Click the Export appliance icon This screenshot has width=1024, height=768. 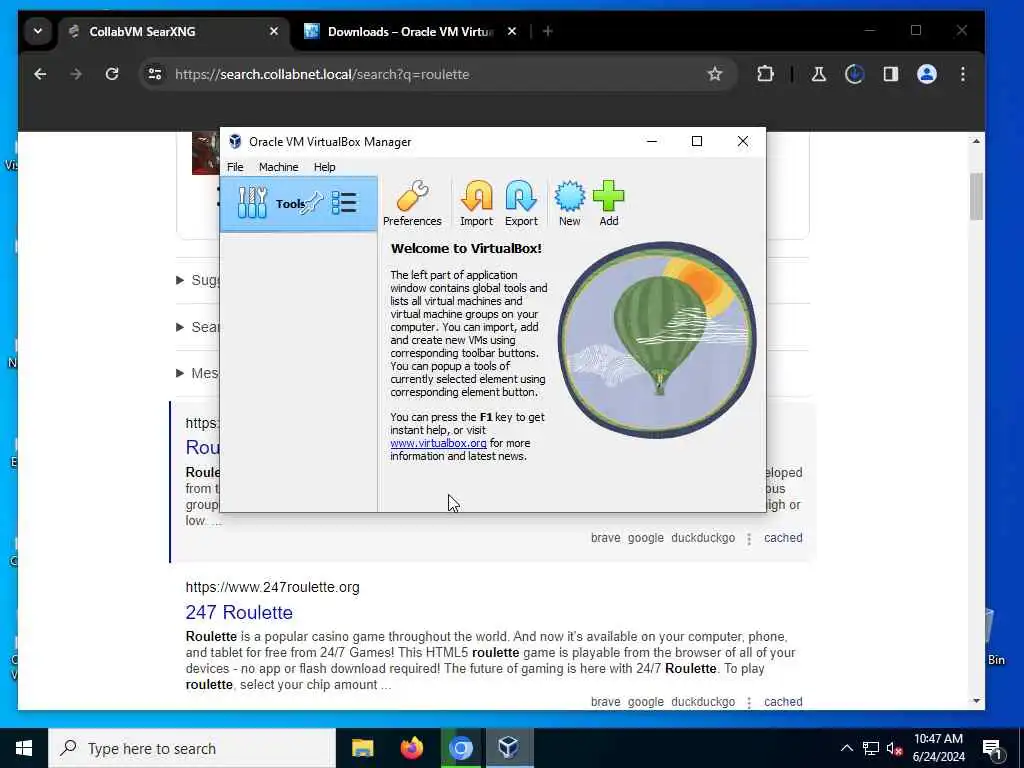coord(521,203)
